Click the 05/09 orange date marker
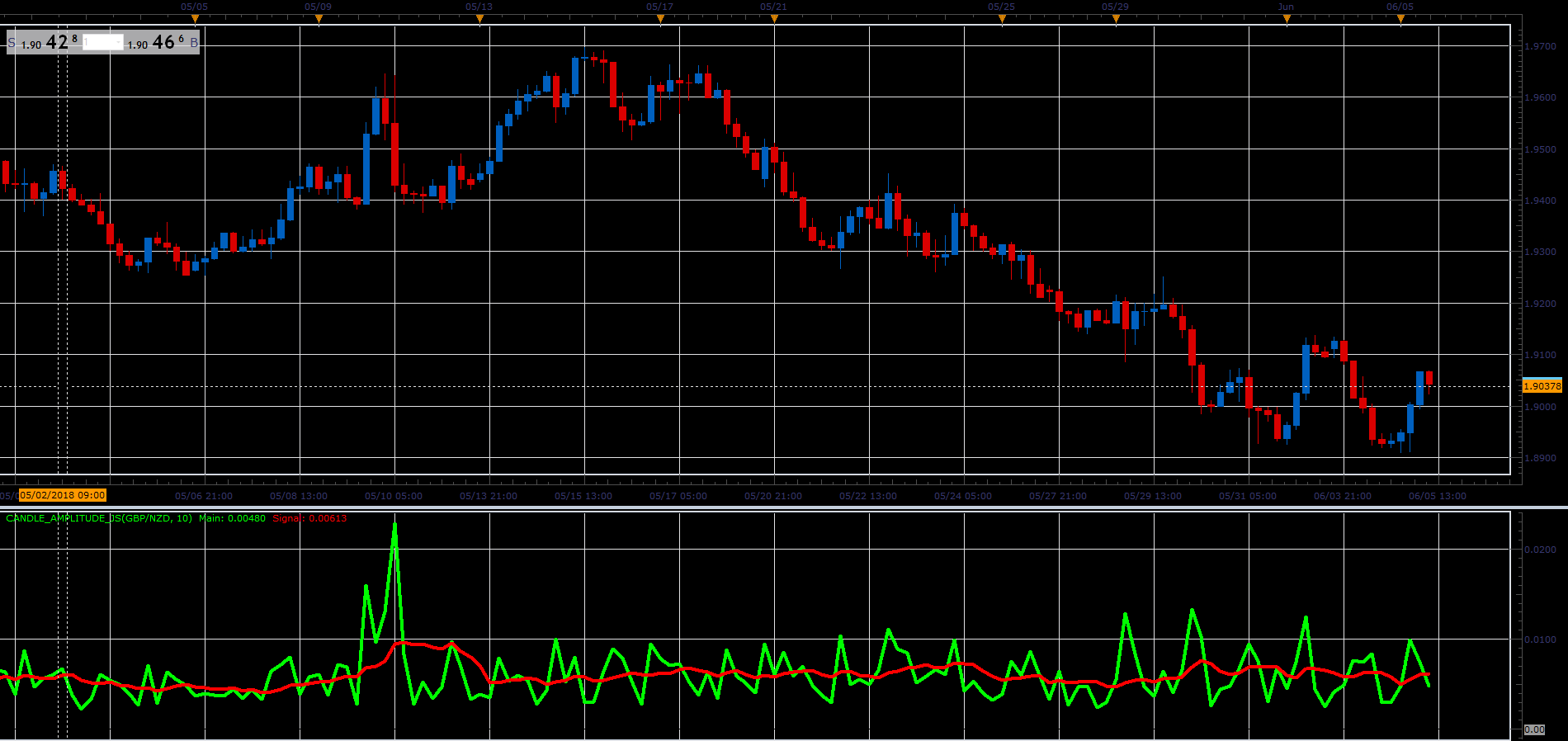The height and width of the screenshot is (741, 1568). point(319,19)
